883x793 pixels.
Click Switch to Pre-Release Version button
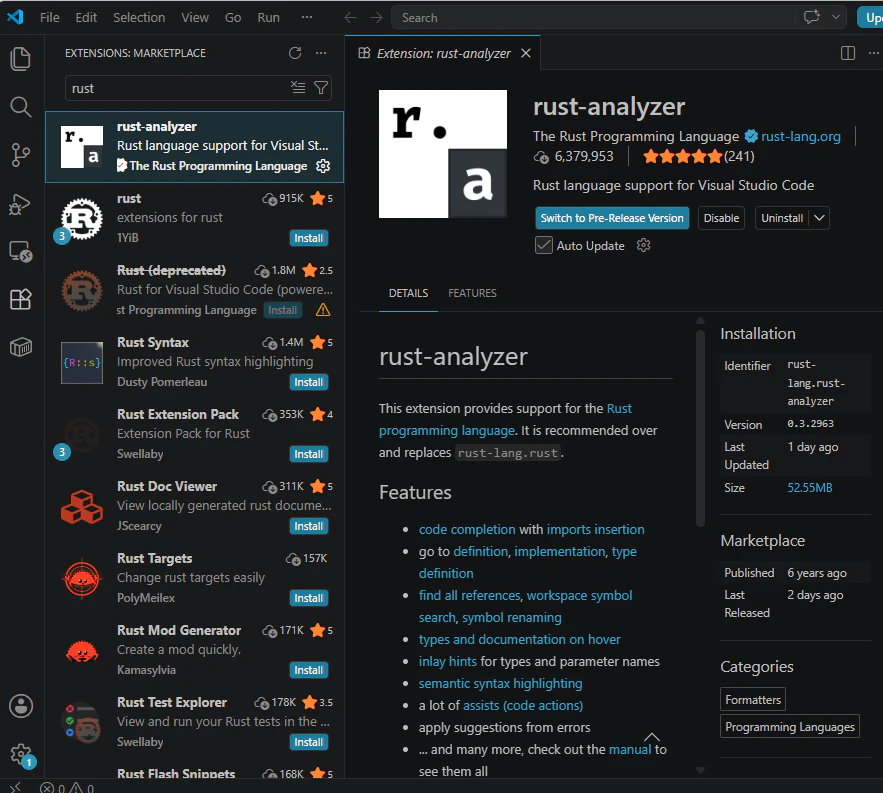click(612, 218)
